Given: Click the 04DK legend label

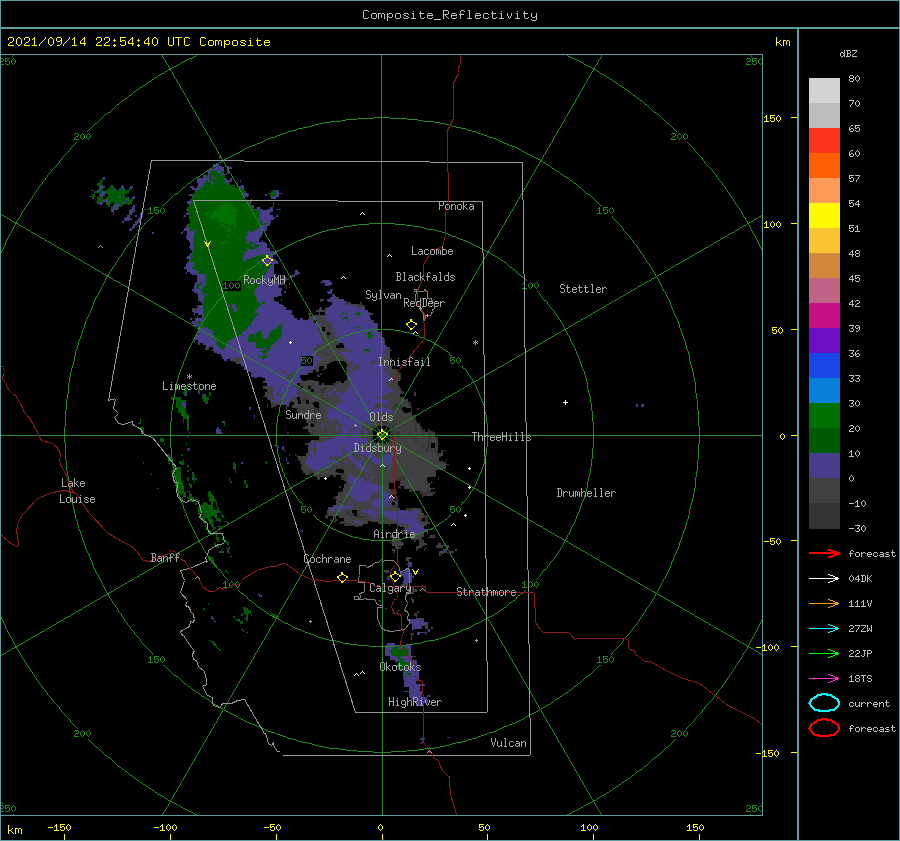Looking at the screenshot, I should 860,578.
